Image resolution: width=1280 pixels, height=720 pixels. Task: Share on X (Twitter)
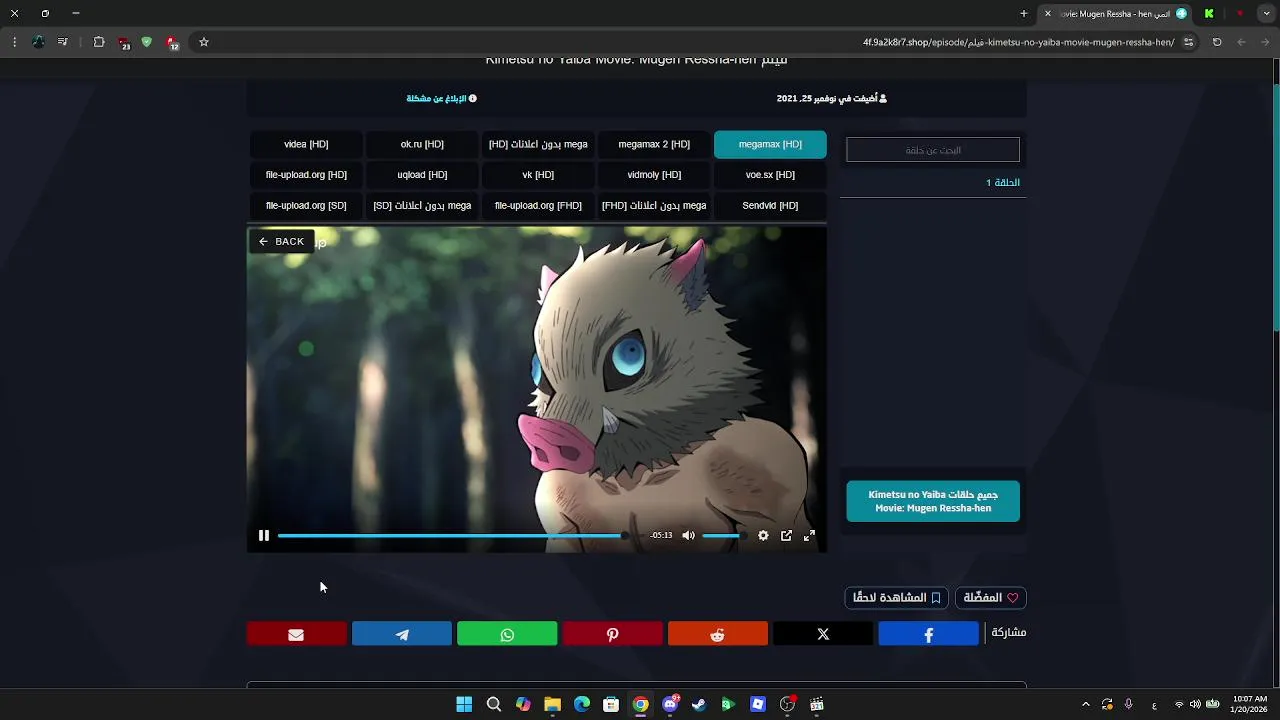[823, 634]
